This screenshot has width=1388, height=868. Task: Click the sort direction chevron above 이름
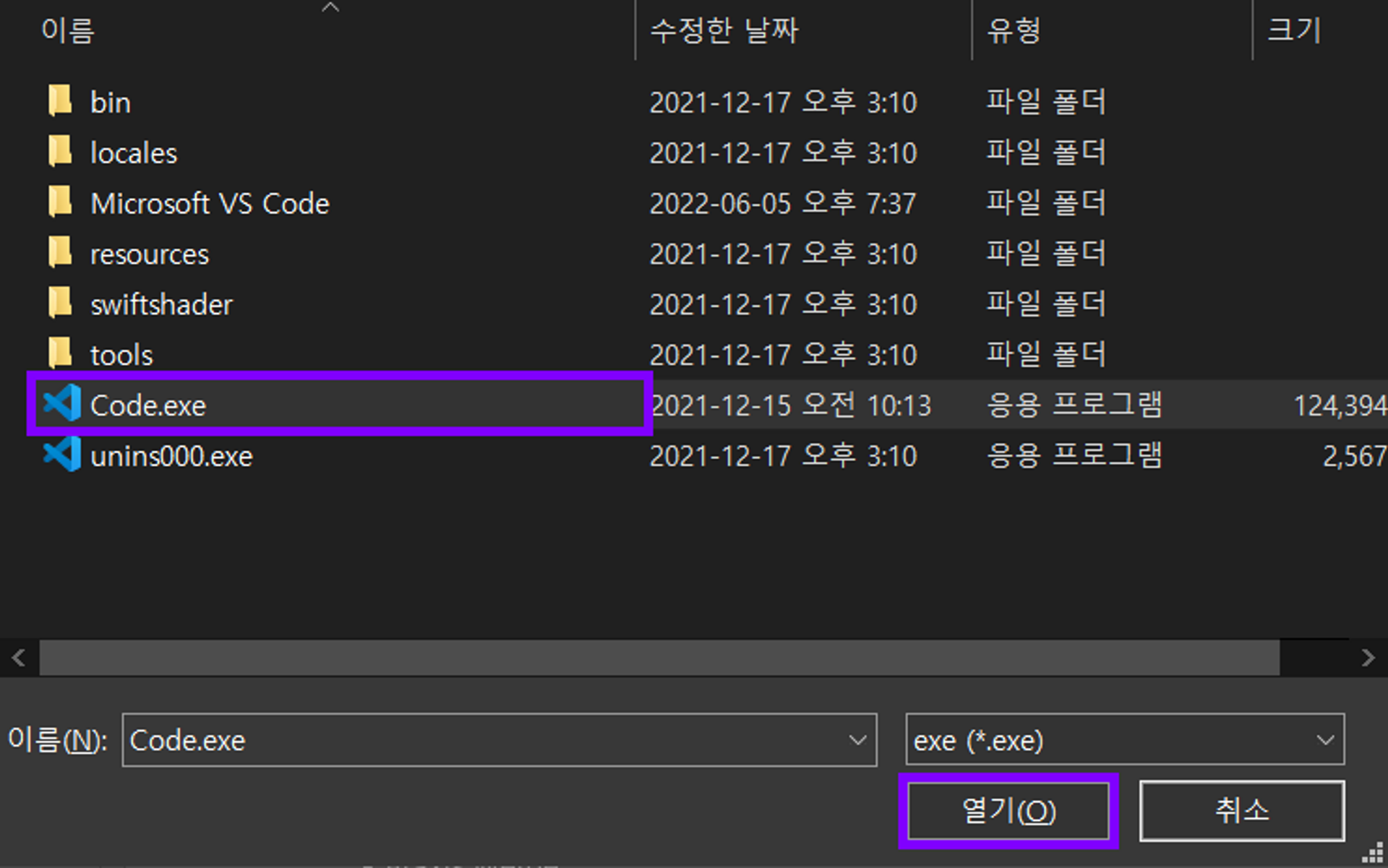[x=330, y=7]
